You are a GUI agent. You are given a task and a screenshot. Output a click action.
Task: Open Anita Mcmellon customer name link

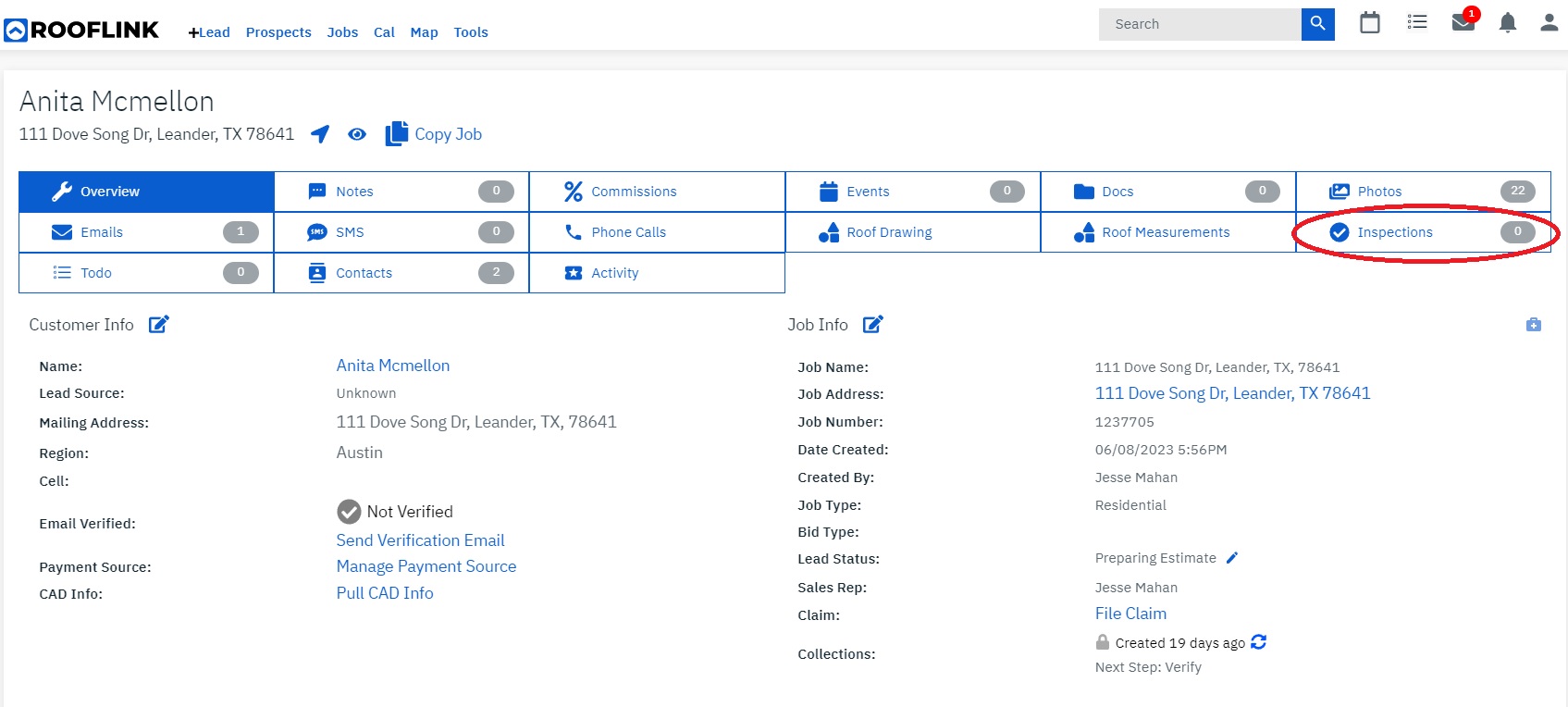point(393,366)
